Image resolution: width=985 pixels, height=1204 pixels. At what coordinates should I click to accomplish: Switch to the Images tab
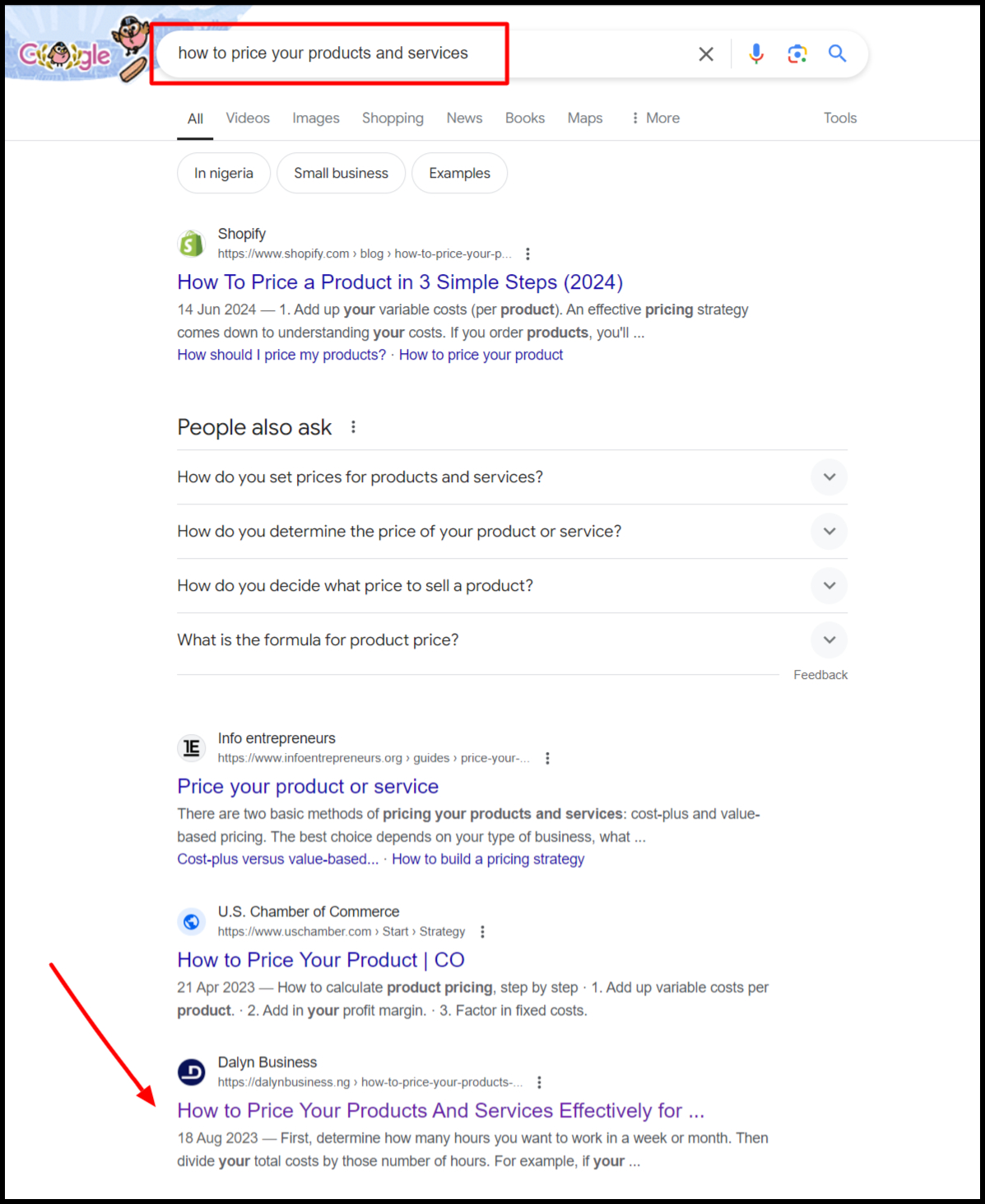click(x=316, y=118)
